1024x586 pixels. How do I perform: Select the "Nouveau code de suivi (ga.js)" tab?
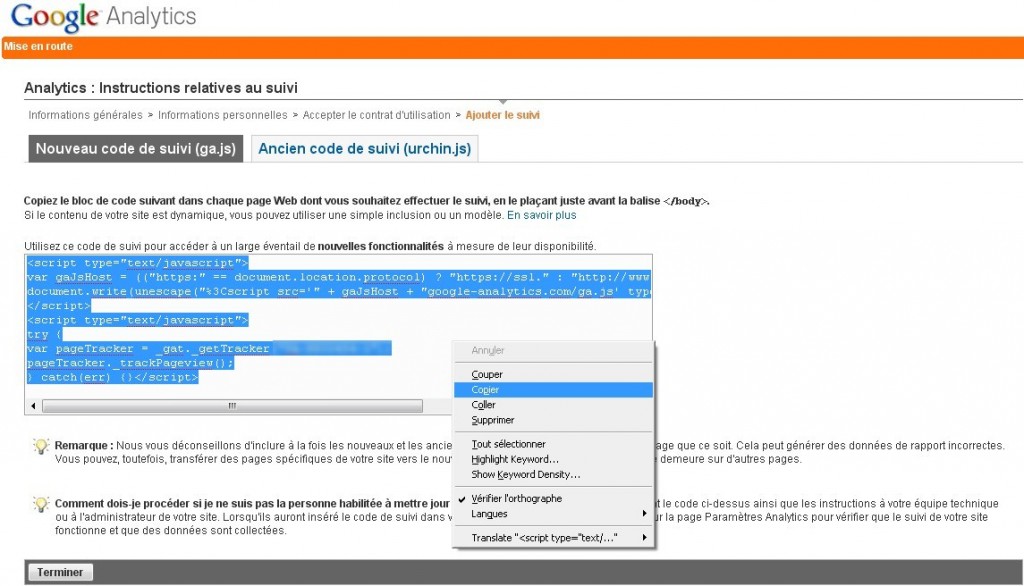tap(135, 148)
